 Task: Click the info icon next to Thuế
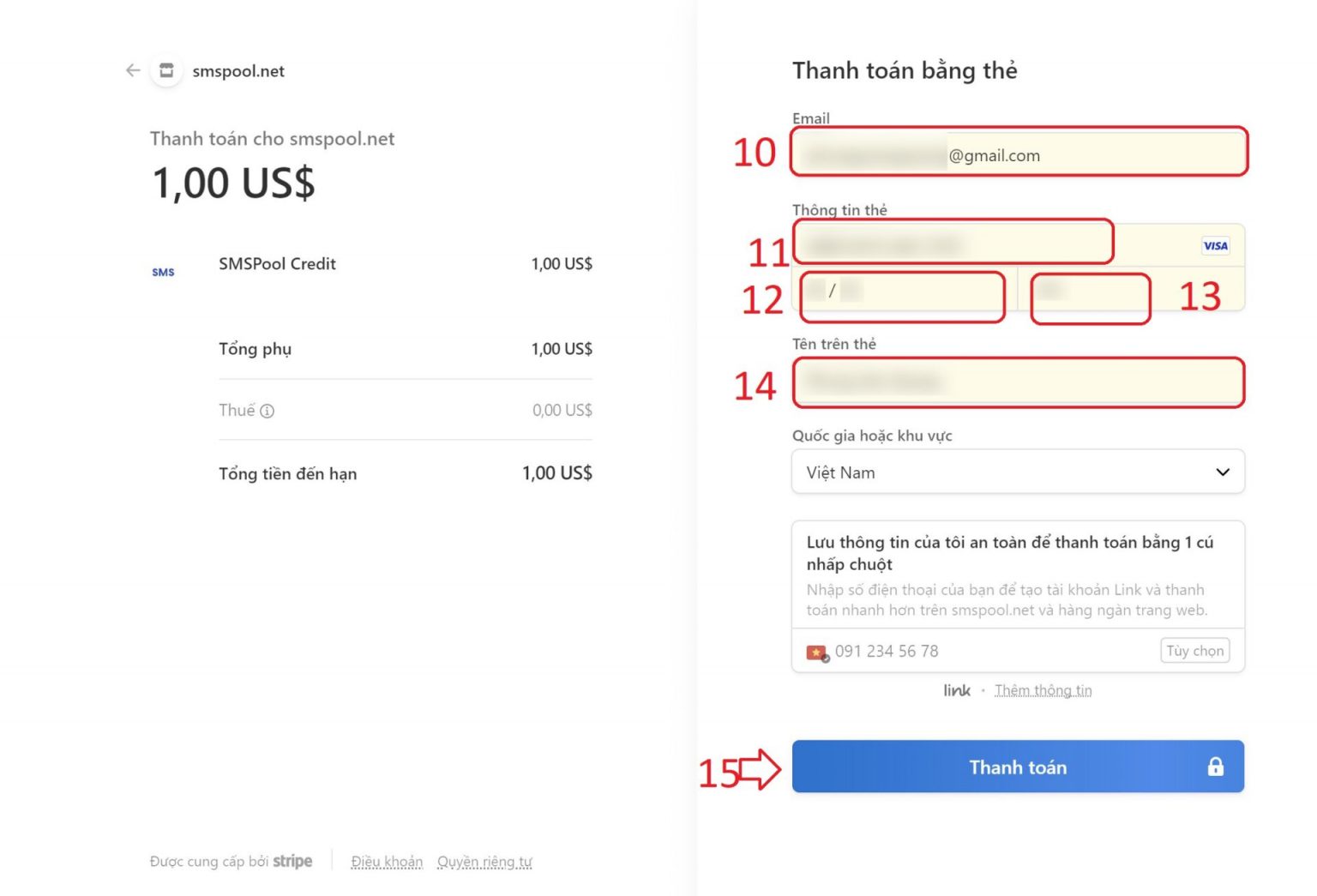[x=268, y=412]
